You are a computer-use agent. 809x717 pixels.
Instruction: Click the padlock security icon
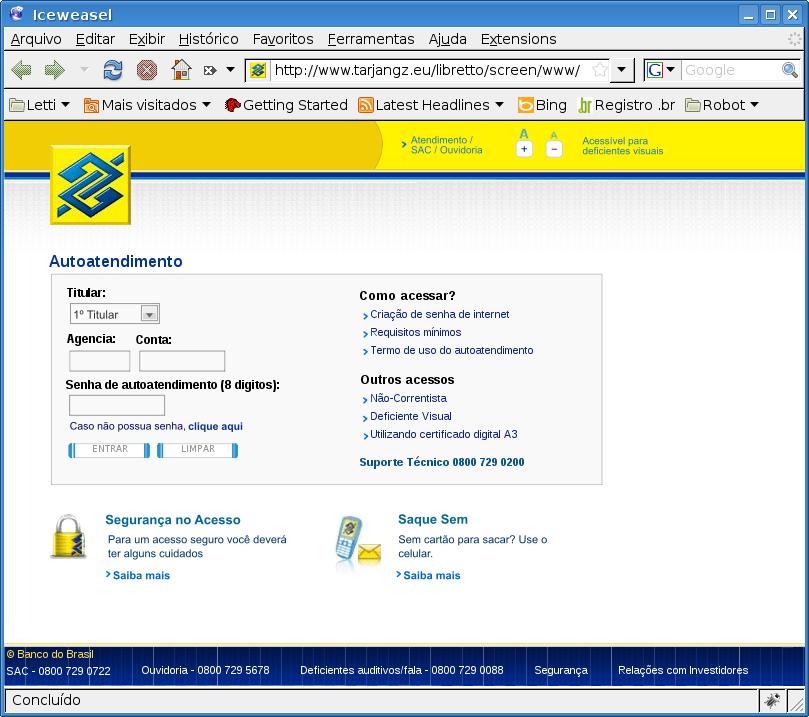click(x=69, y=536)
